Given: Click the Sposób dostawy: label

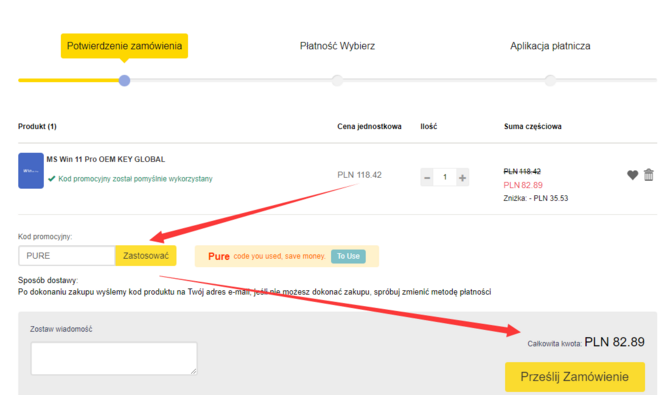Looking at the screenshot, I should tap(48, 280).
